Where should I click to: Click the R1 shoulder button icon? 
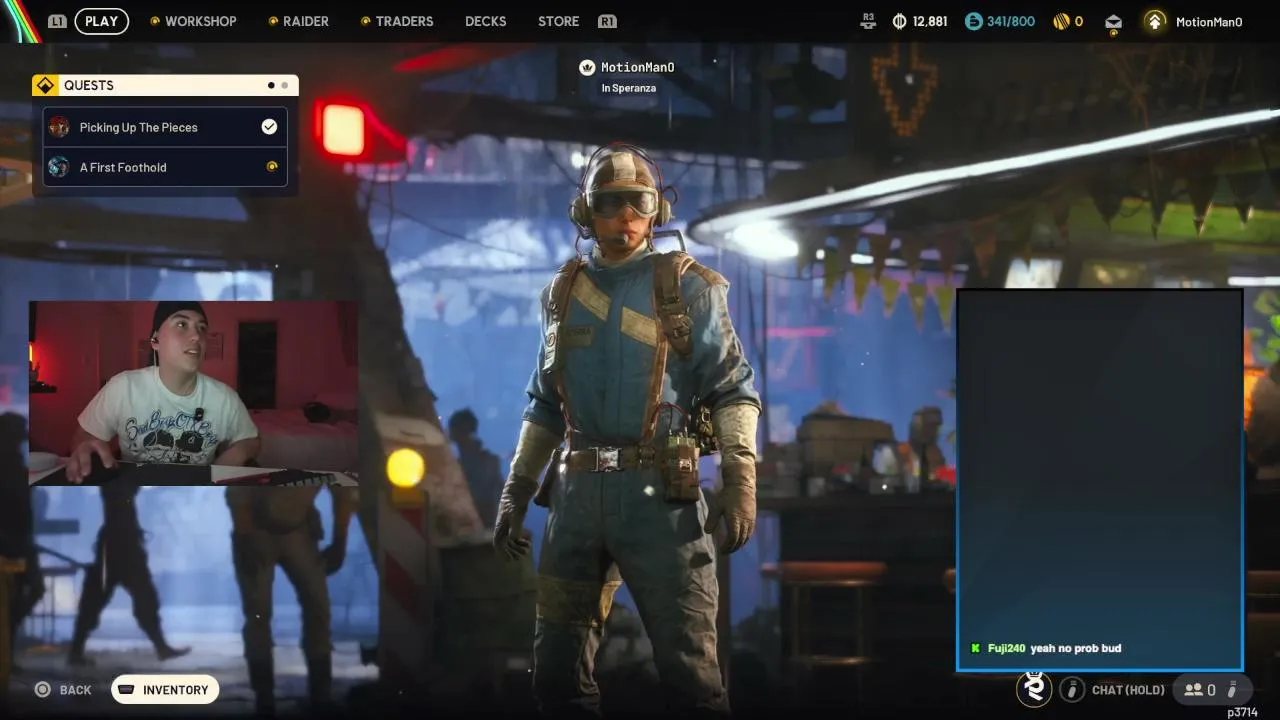click(x=607, y=21)
